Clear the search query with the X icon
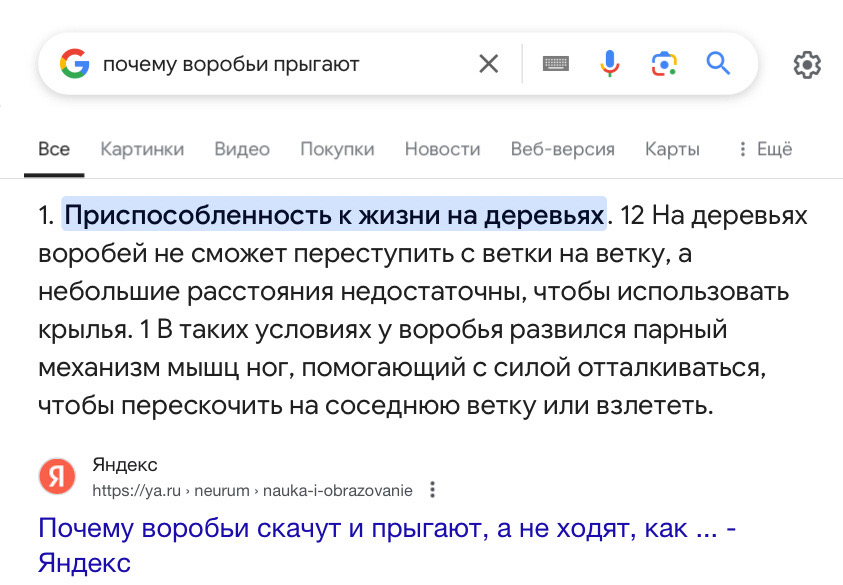This screenshot has height=585, width=843. [488, 64]
